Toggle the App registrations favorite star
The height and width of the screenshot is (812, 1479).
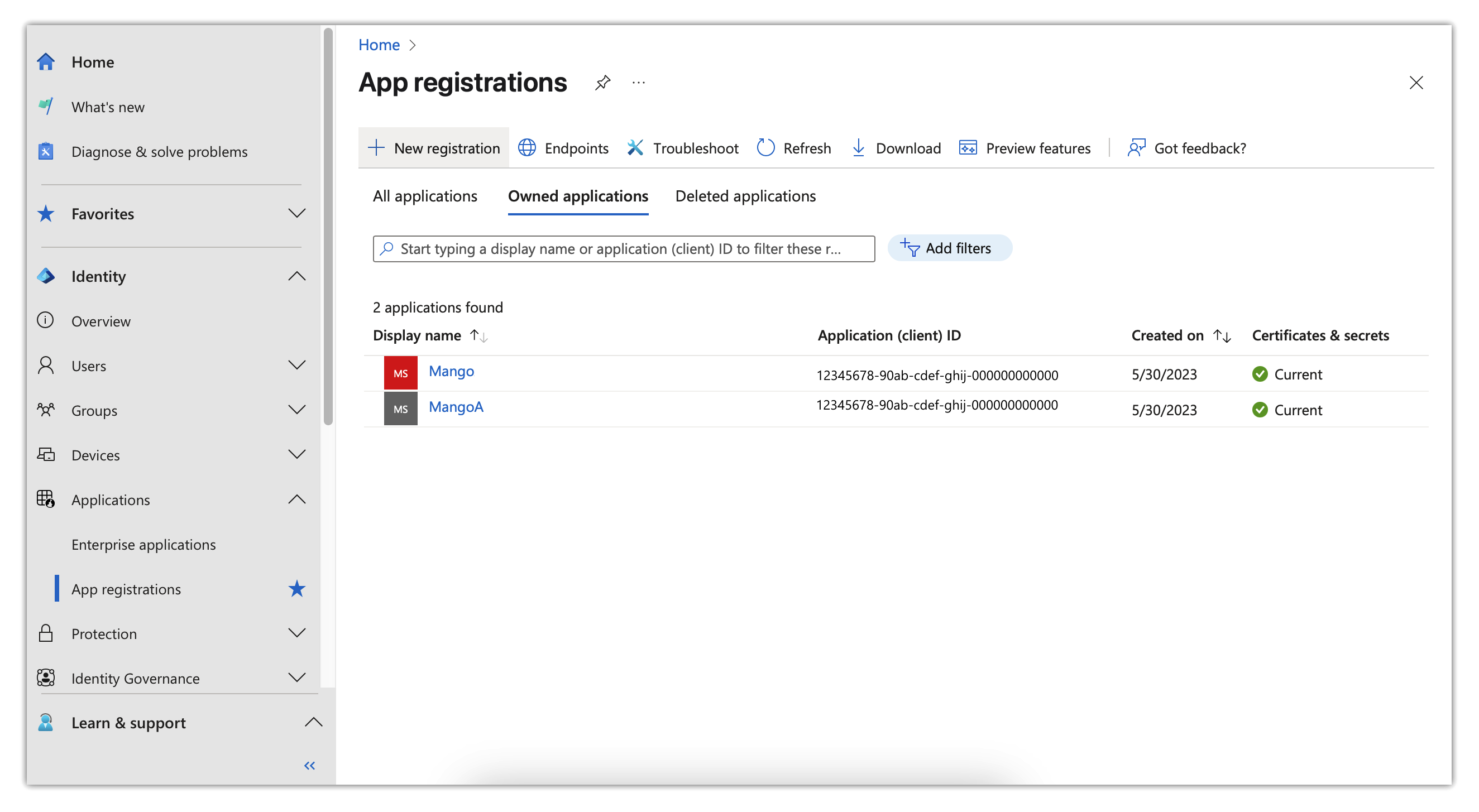tap(297, 589)
